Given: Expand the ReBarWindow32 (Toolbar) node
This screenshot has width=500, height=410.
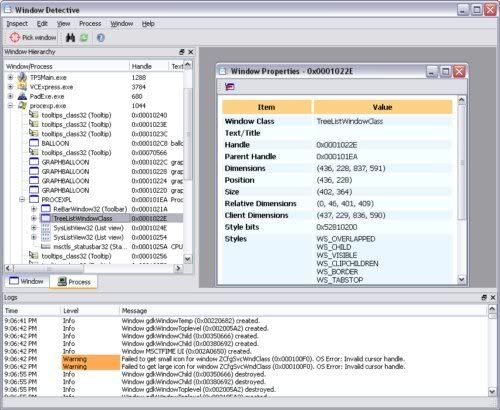Looking at the screenshot, I should (34, 209).
